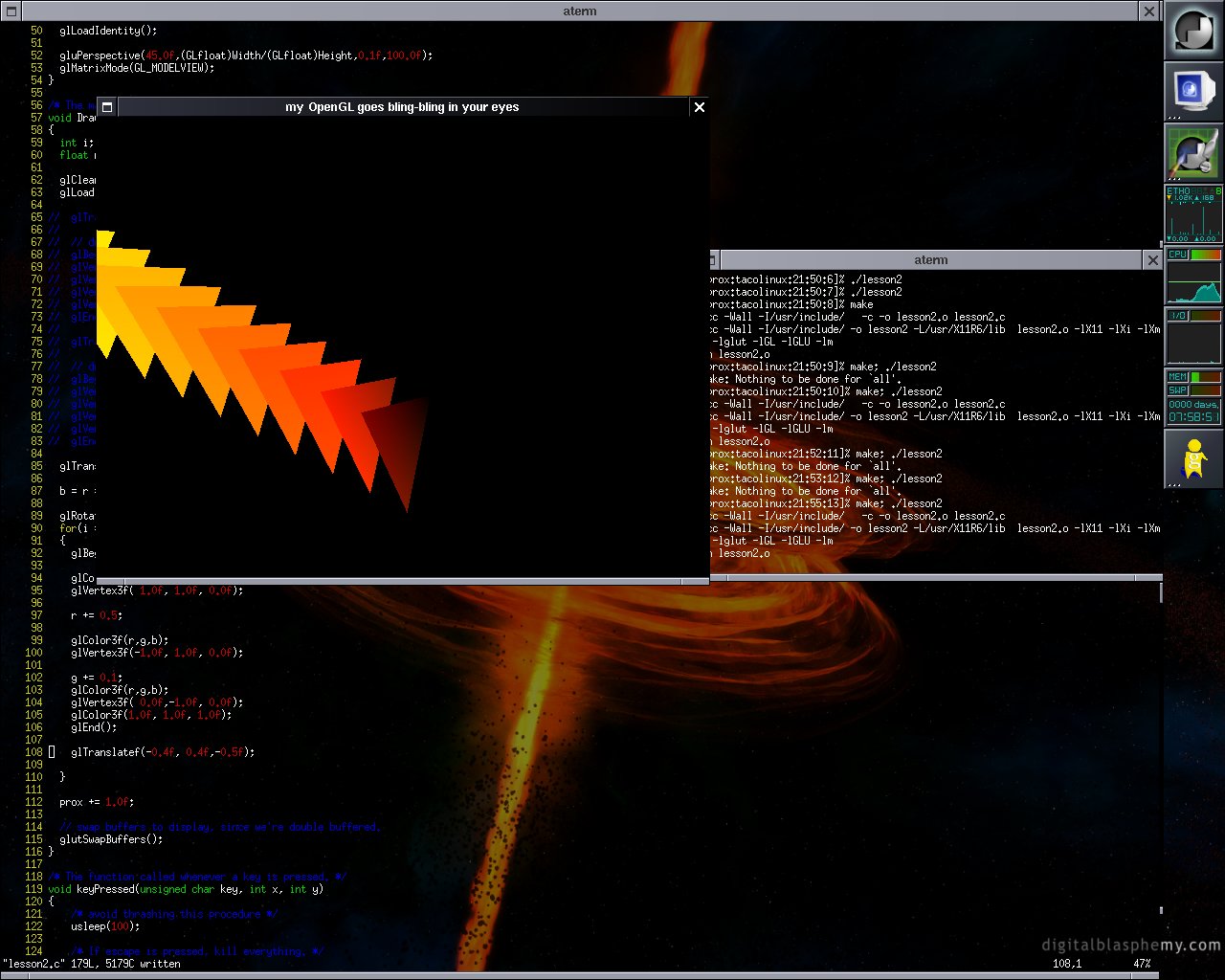Click the uptime clock readout in dock
The image size is (1225, 980).
click(x=1193, y=412)
